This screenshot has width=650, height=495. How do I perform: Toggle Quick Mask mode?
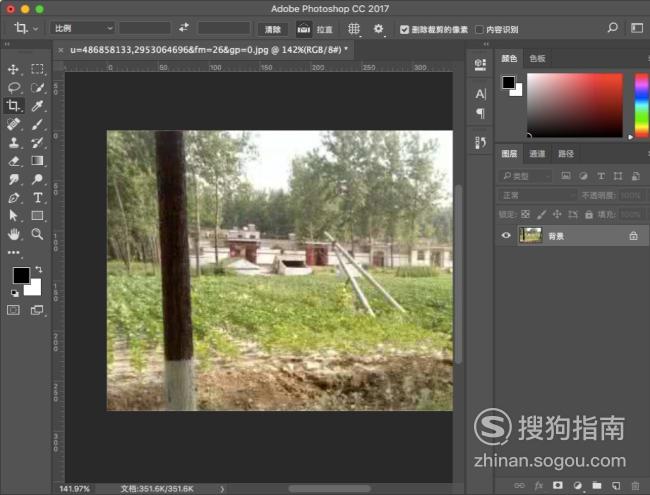click(x=13, y=310)
